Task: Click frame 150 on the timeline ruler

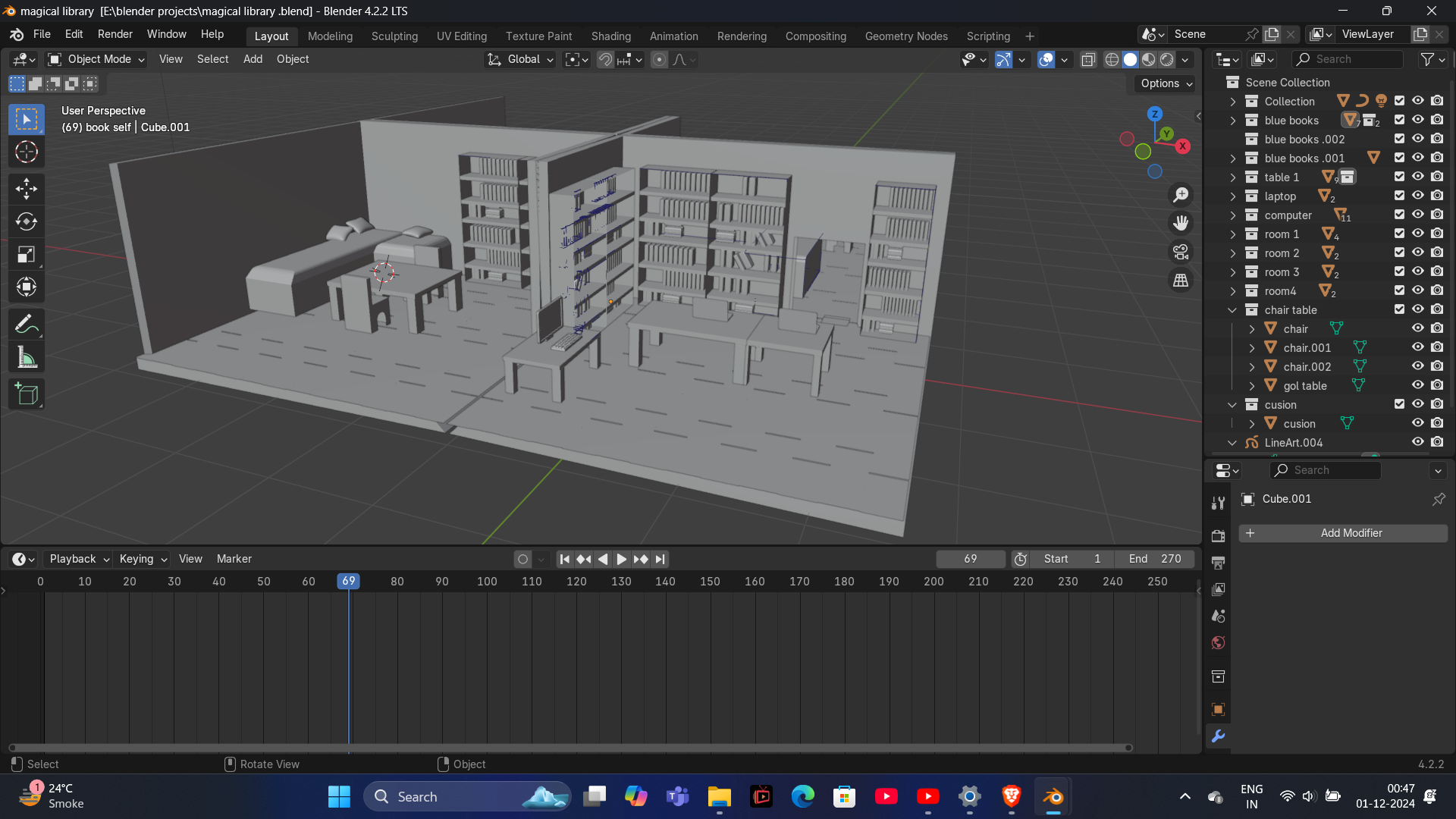Action: [710, 582]
